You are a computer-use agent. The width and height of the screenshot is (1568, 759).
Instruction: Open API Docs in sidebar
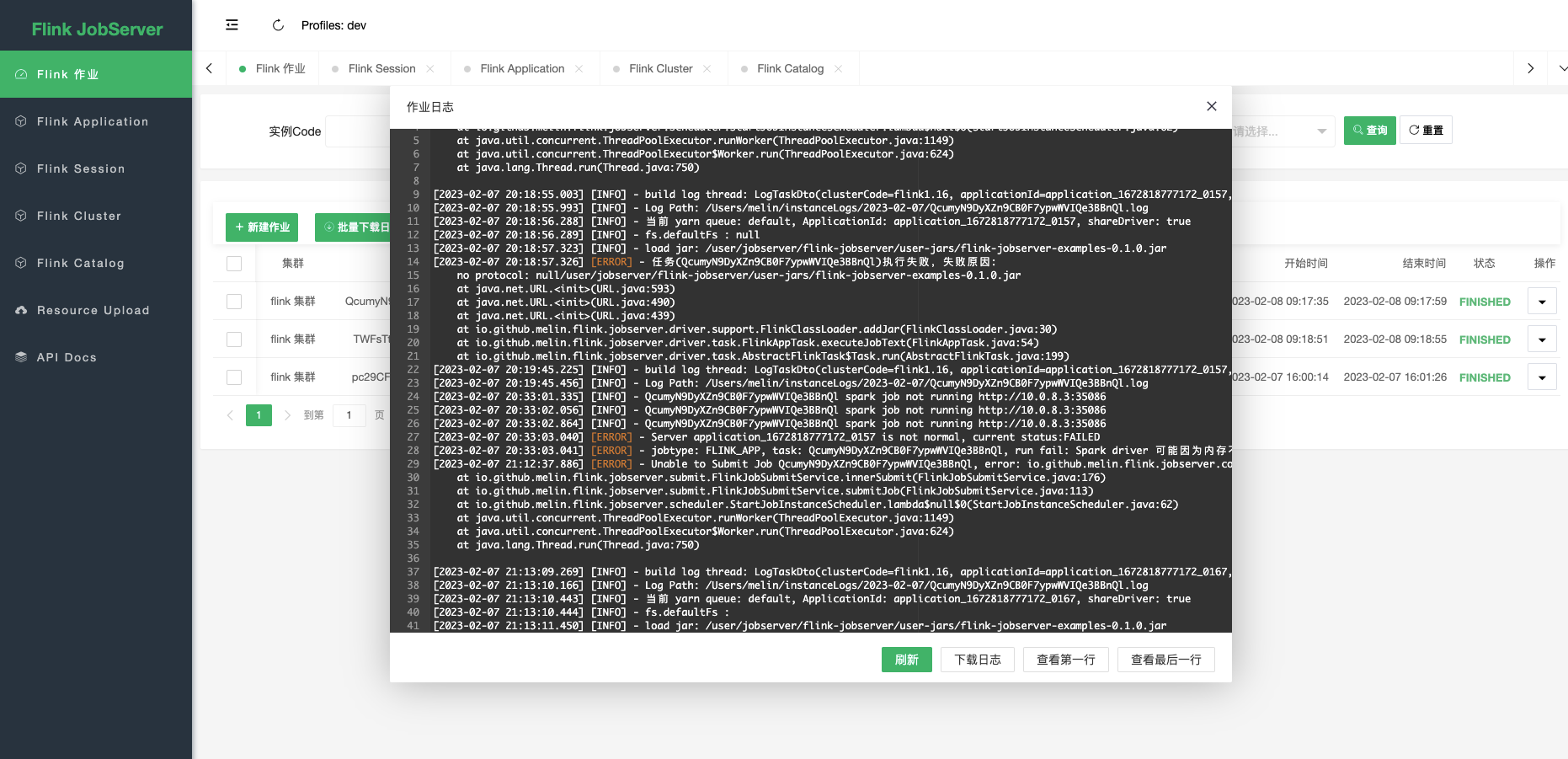pyautogui.click(x=96, y=357)
